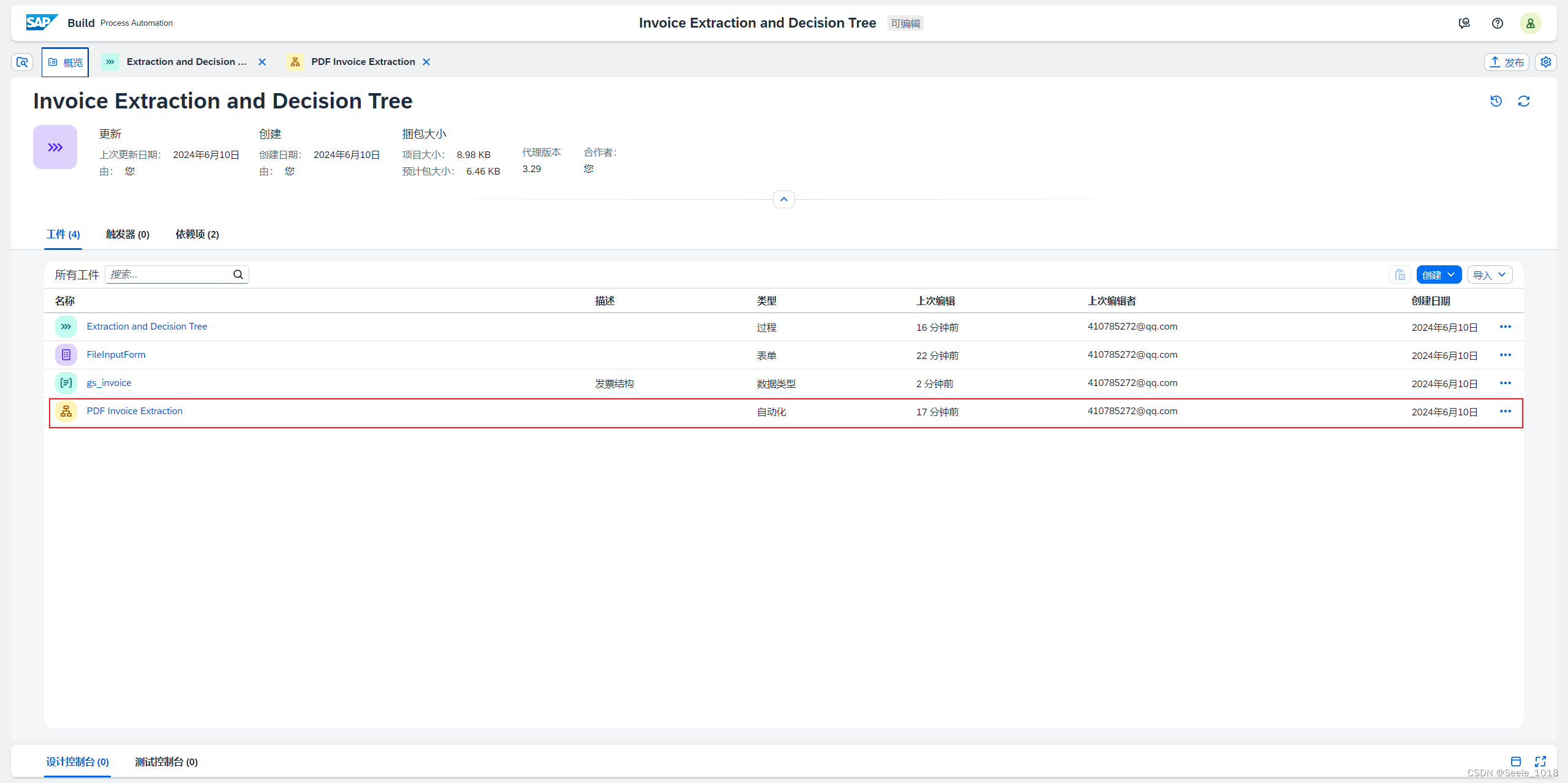Click the 6.46 KB estimated package size
This screenshot has width=1568, height=783.
[x=483, y=172]
